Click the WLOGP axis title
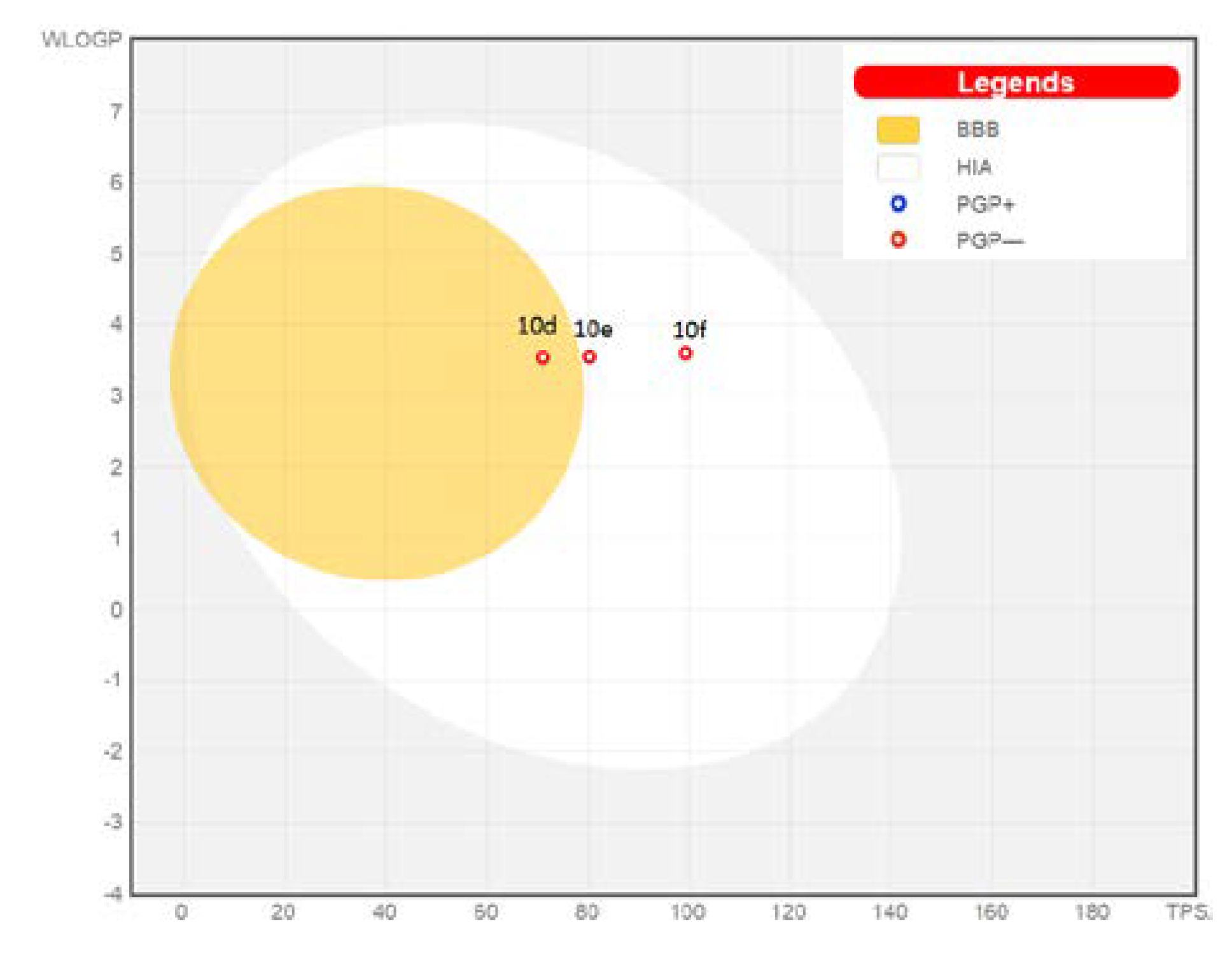Image resolution: width=1232 pixels, height=953 pixels. [81, 39]
